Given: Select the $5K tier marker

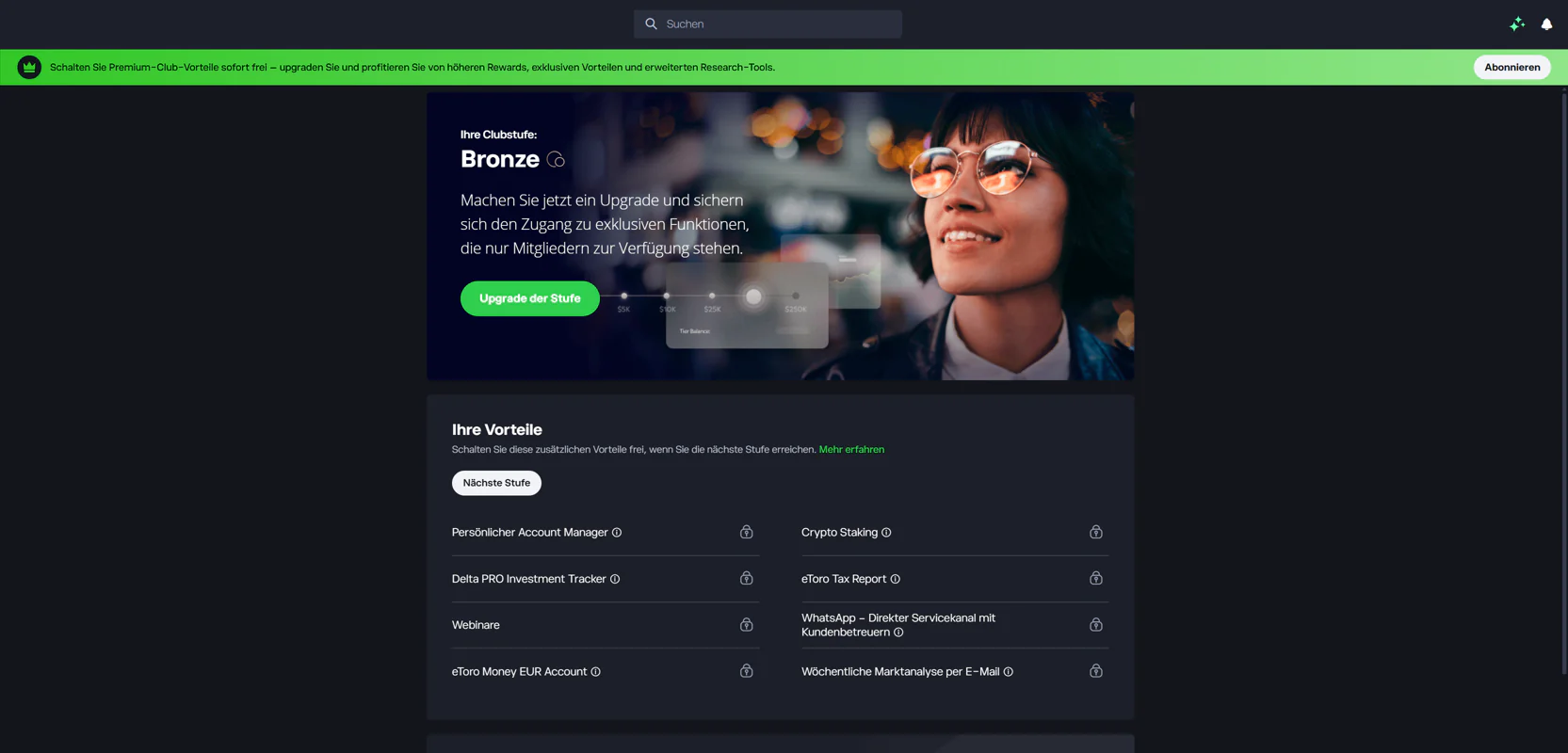Looking at the screenshot, I should coord(623,296).
